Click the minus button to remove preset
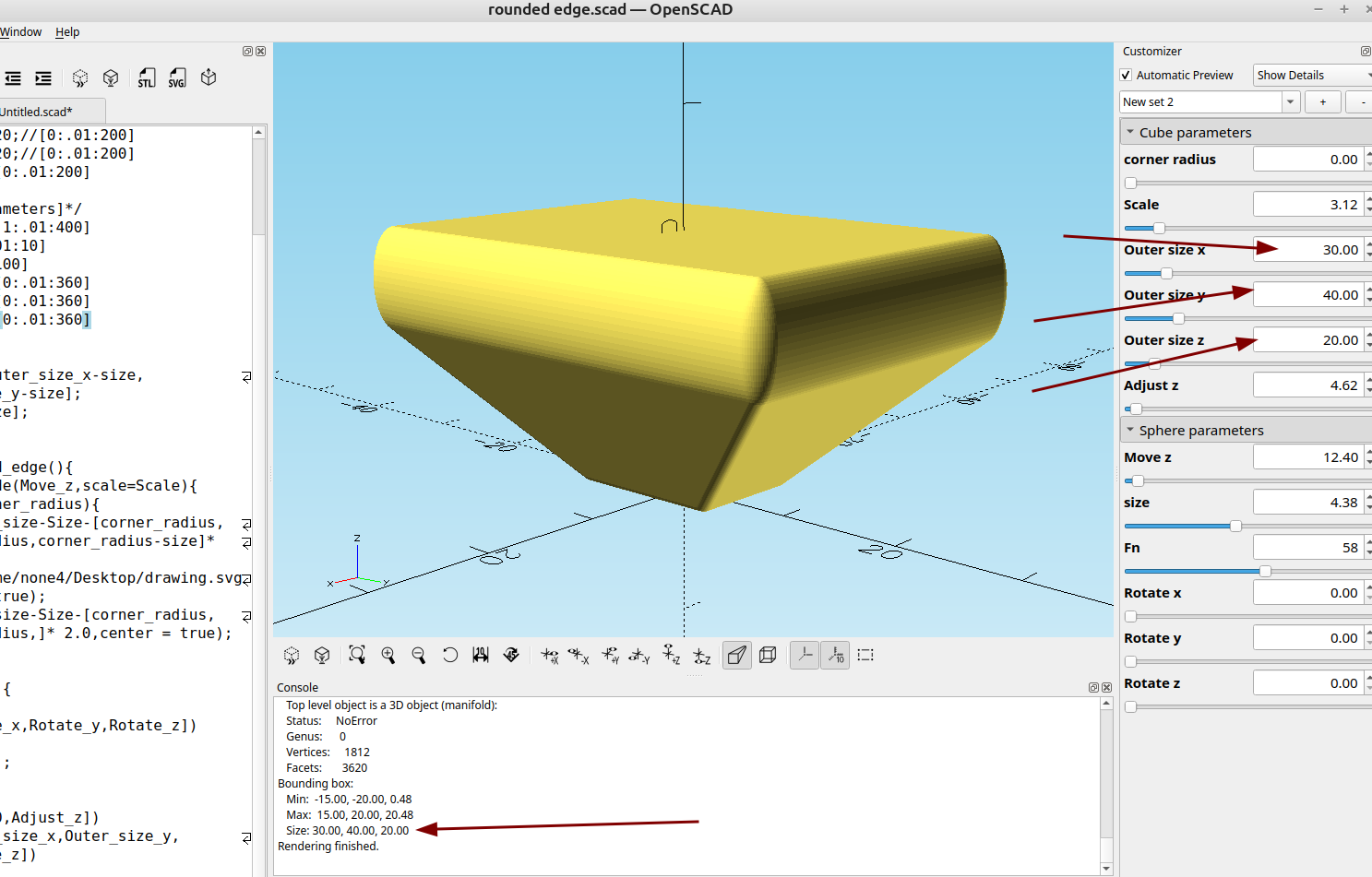1372x877 pixels. [x=1362, y=102]
